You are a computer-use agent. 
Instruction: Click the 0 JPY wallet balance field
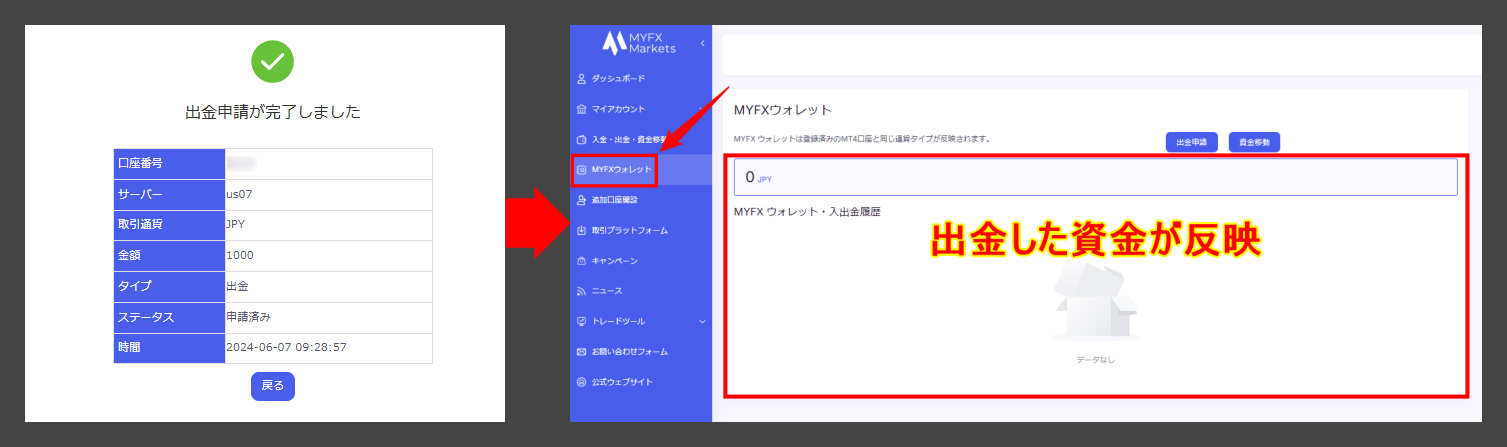tap(1095, 177)
